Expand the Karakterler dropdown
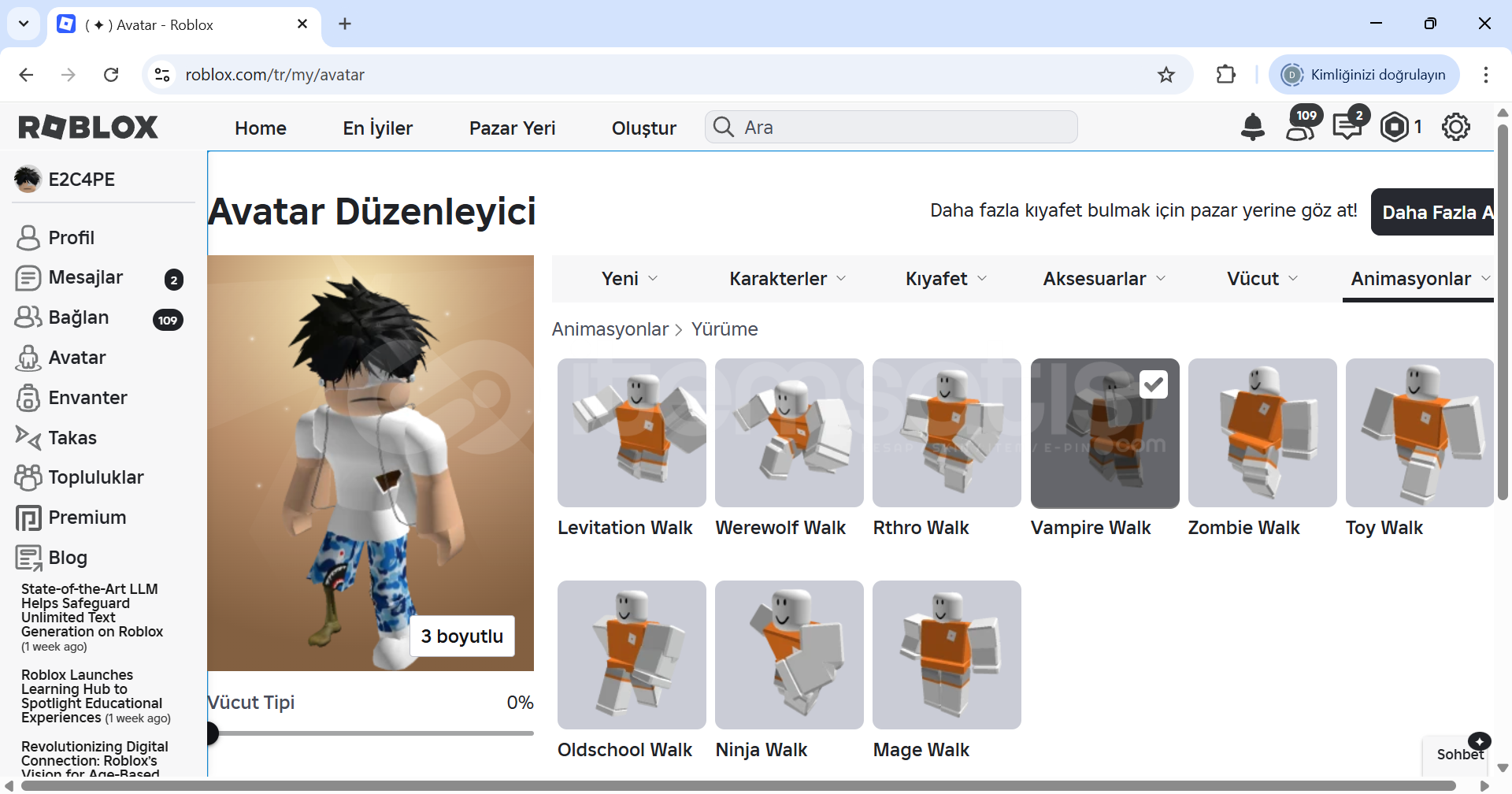The image size is (1512, 794). click(788, 279)
